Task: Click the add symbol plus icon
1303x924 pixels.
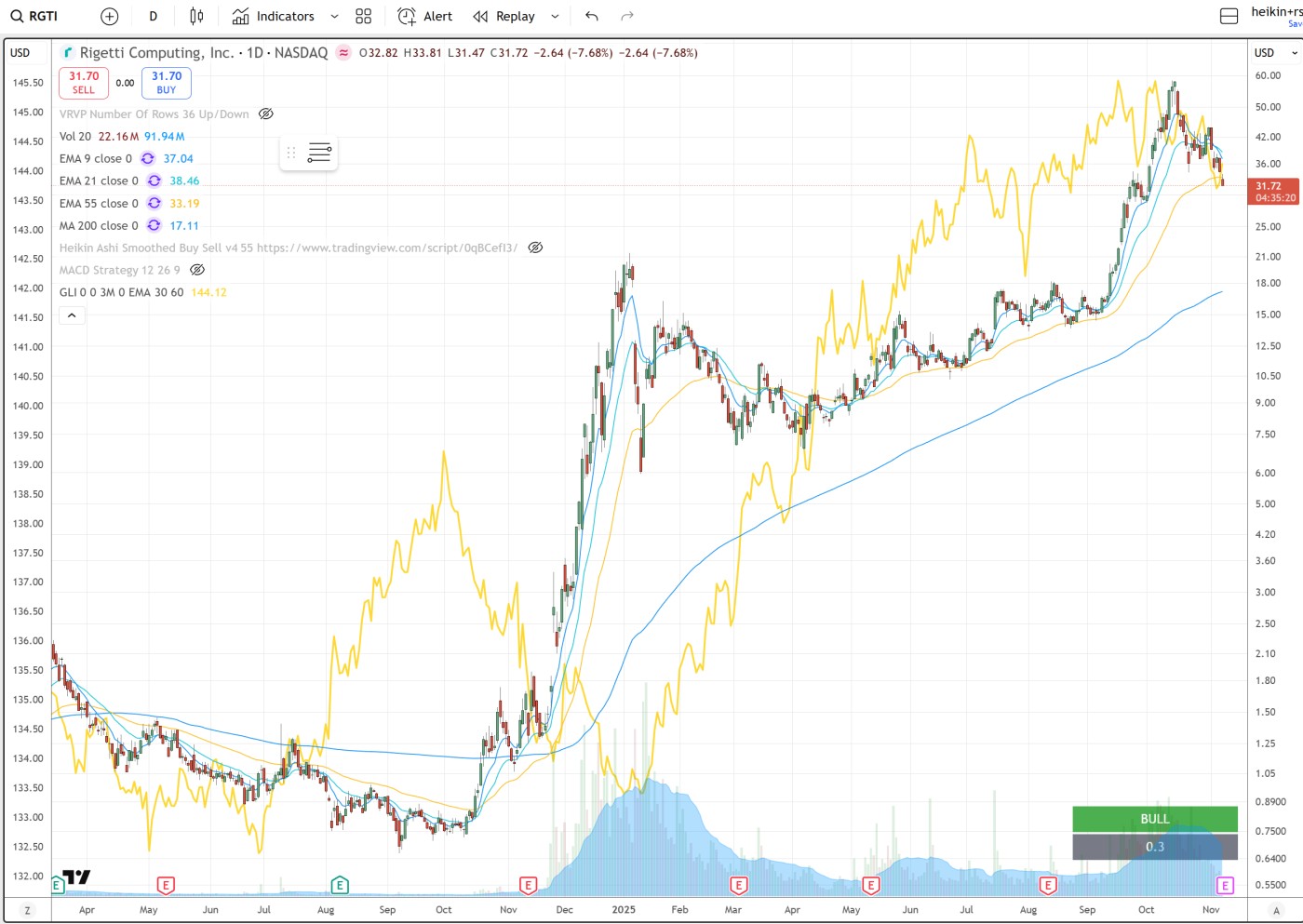Action: (x=110, y=16)
